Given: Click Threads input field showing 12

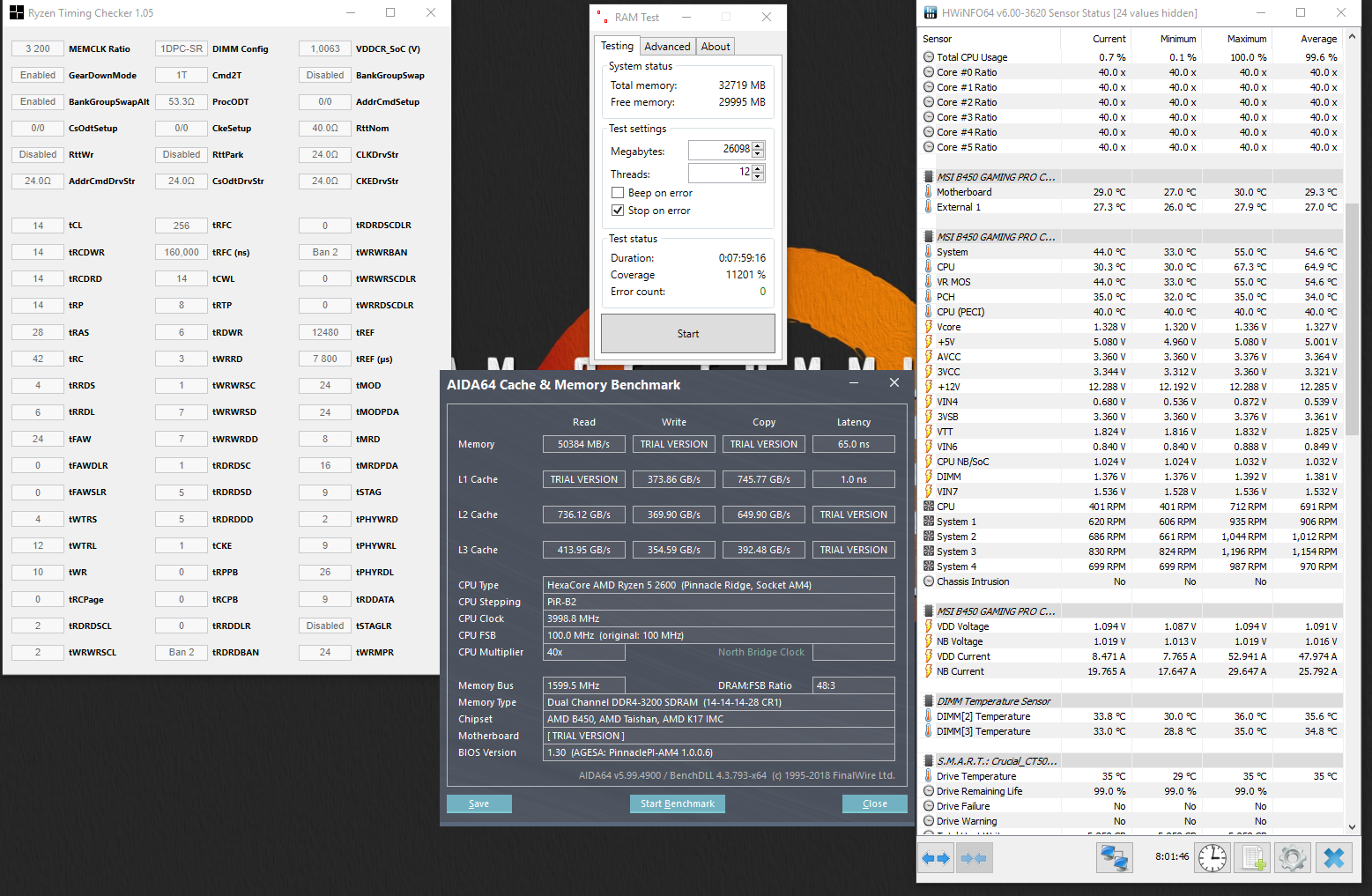Looking at the screenshot, I should point(720,173).
